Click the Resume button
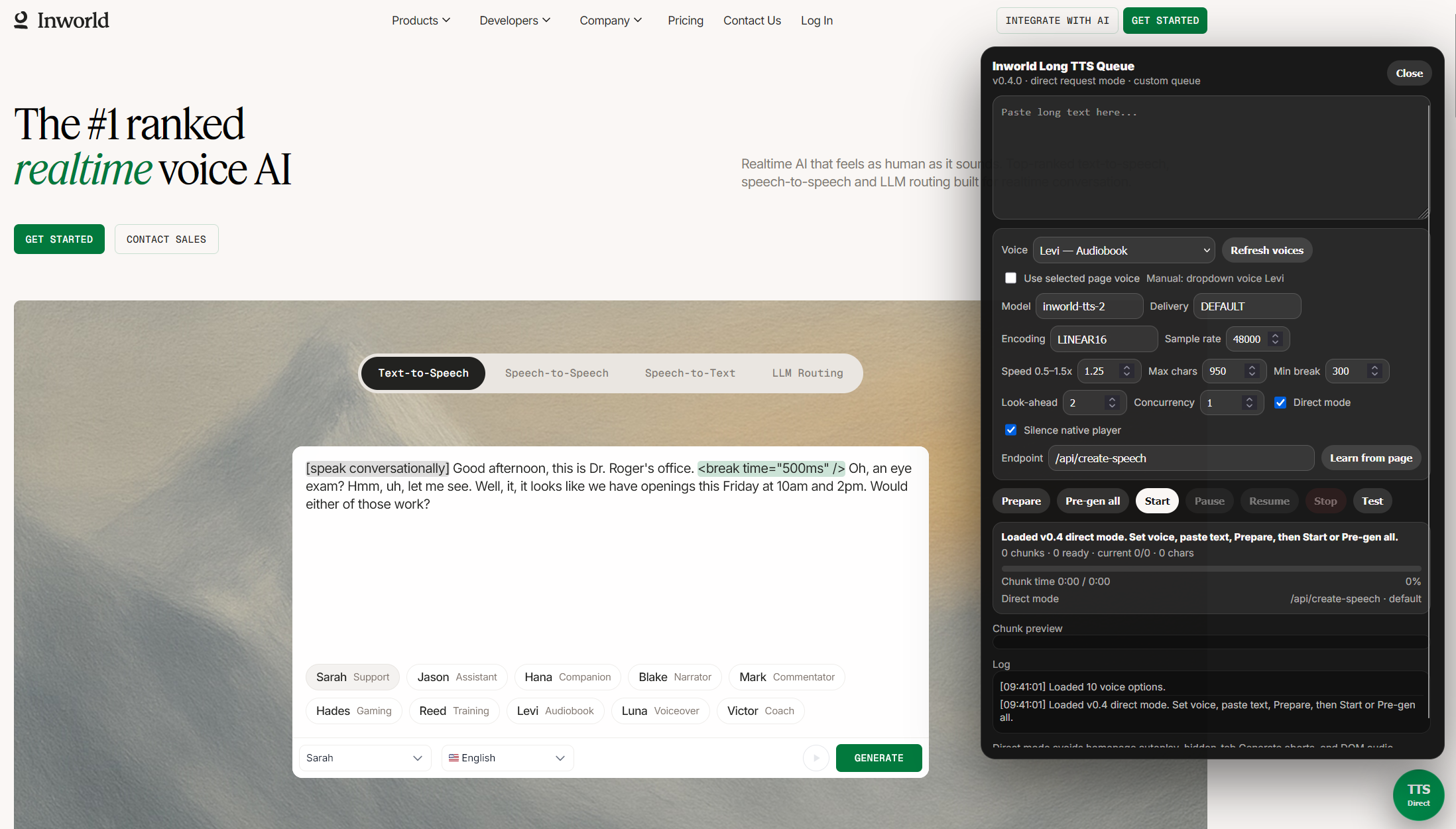Screen dimensions: 1456x829 1269,501
